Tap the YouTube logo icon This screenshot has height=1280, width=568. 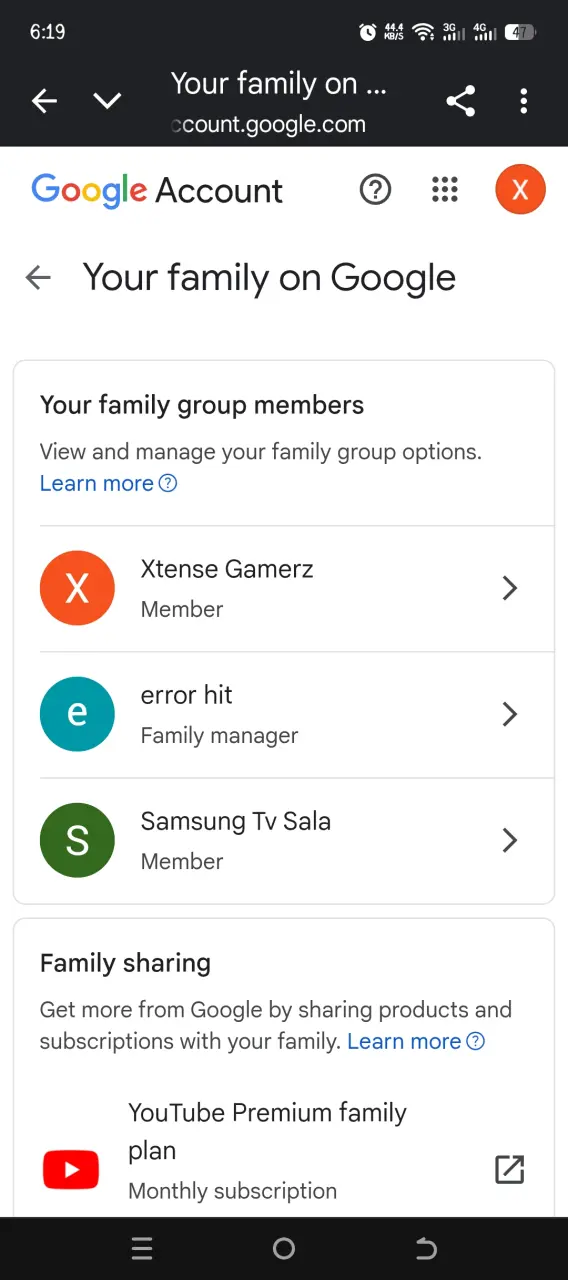tap(71, 1170)
